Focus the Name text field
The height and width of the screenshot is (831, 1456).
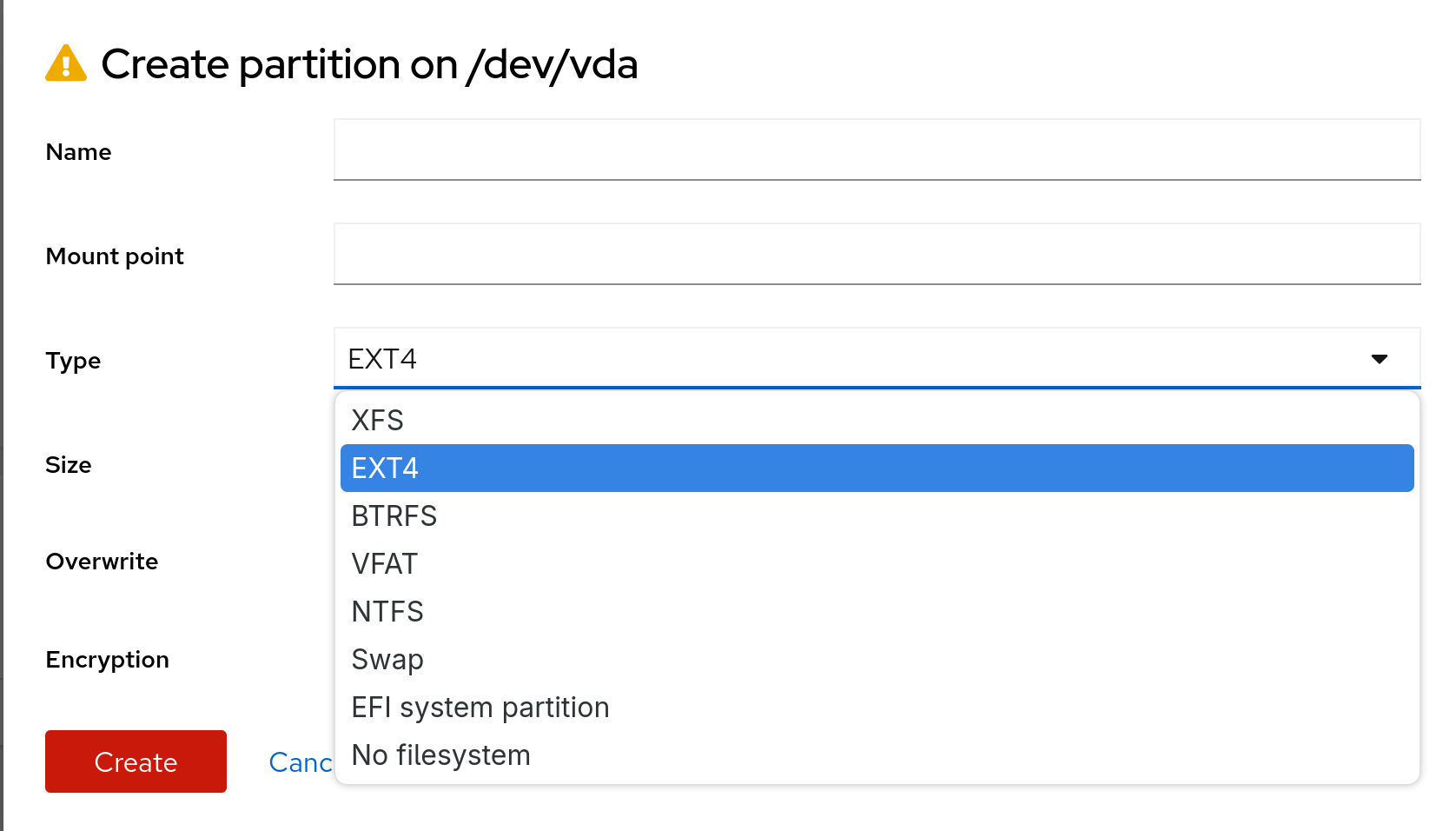click(877, 150)
